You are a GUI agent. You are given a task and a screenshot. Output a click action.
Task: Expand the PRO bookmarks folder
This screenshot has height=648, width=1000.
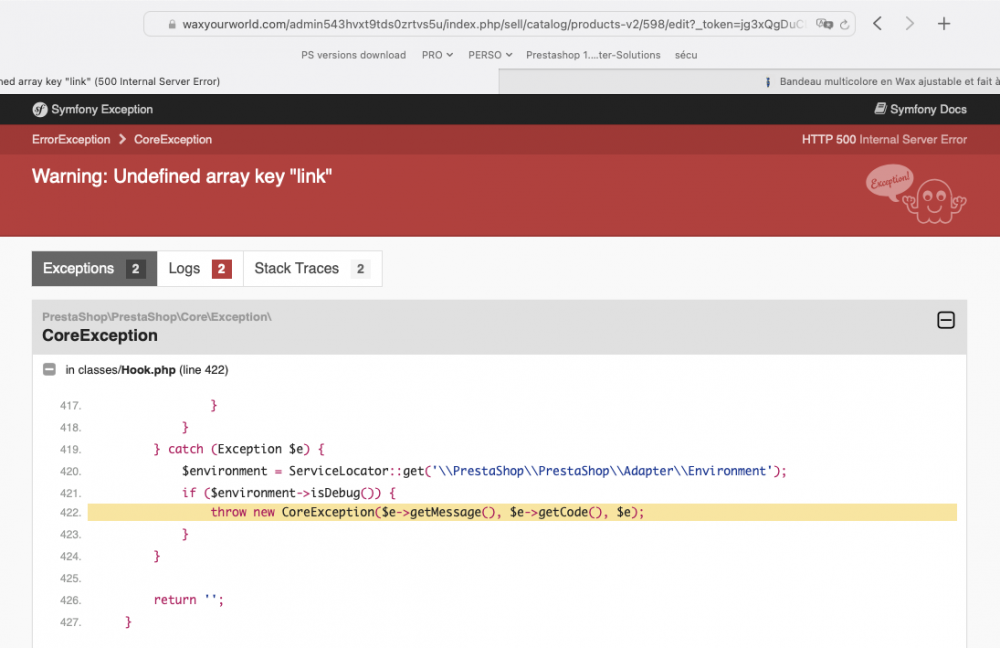[x=438, y=55]
